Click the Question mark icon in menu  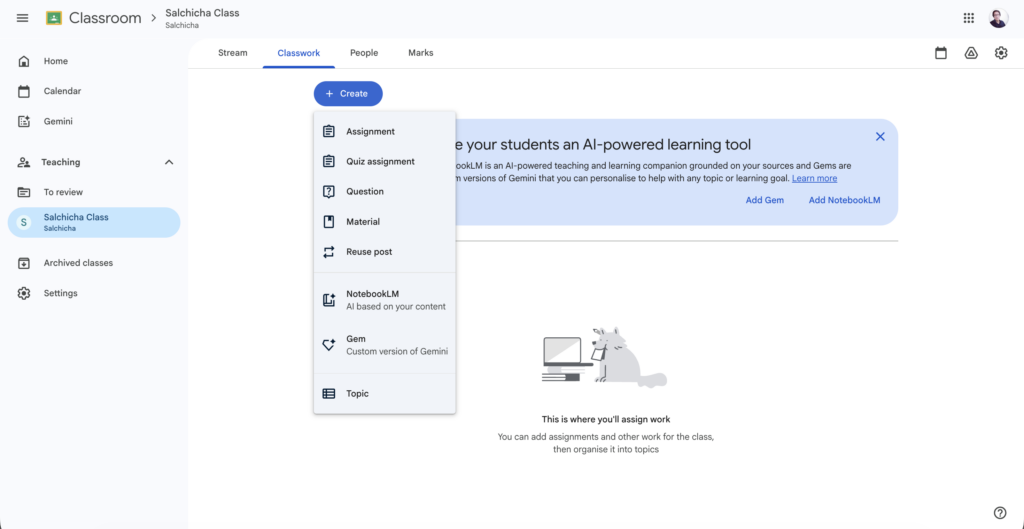coord(329,191)
